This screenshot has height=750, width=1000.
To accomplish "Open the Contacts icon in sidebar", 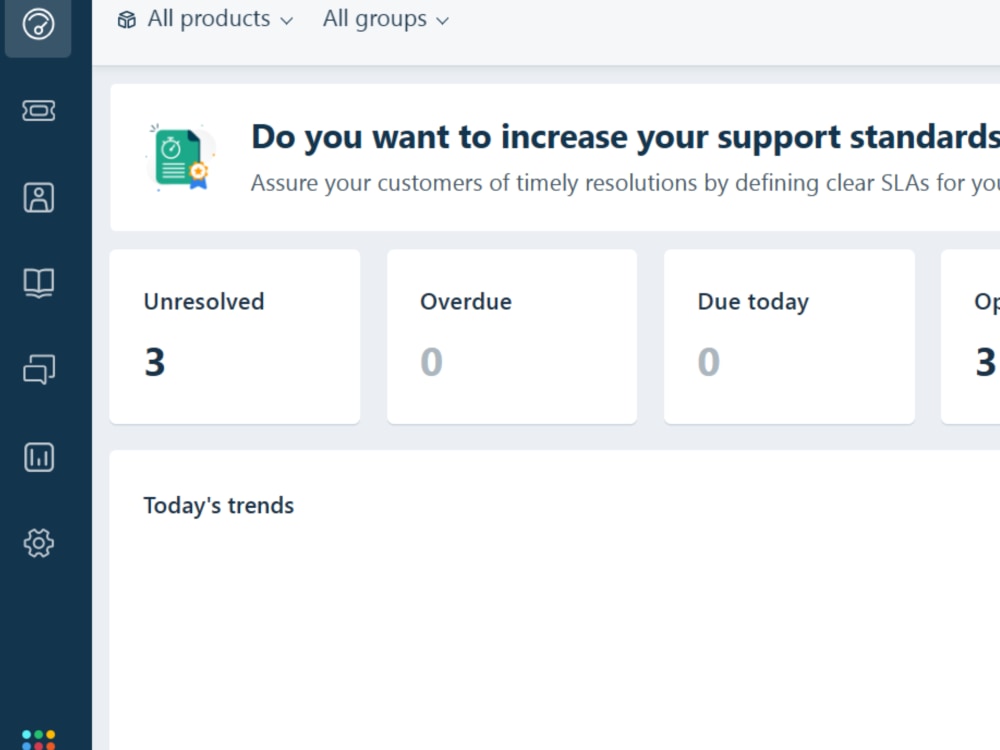I will tap(38, 198).
